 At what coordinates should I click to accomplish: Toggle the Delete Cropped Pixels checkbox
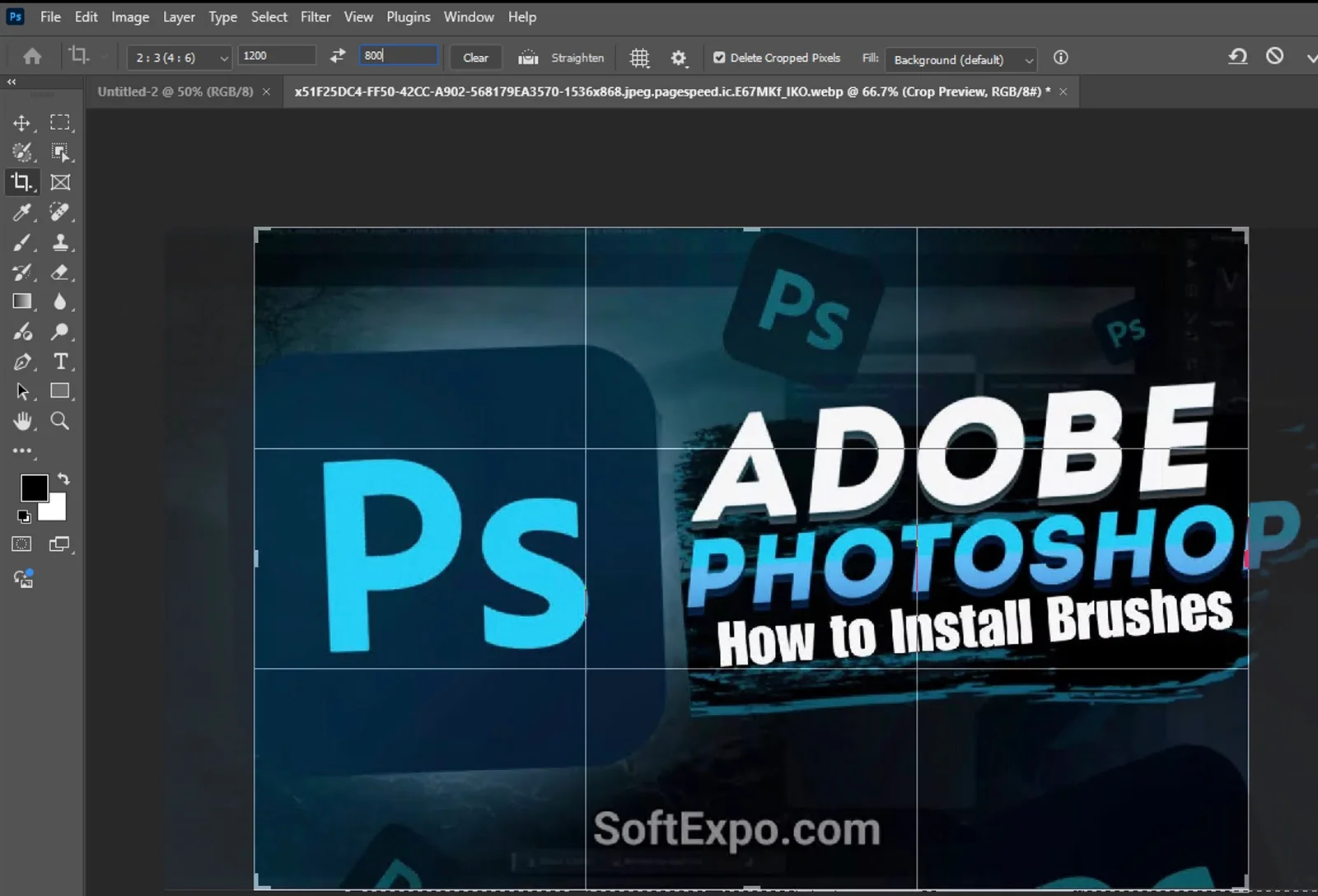click(719, 58)
